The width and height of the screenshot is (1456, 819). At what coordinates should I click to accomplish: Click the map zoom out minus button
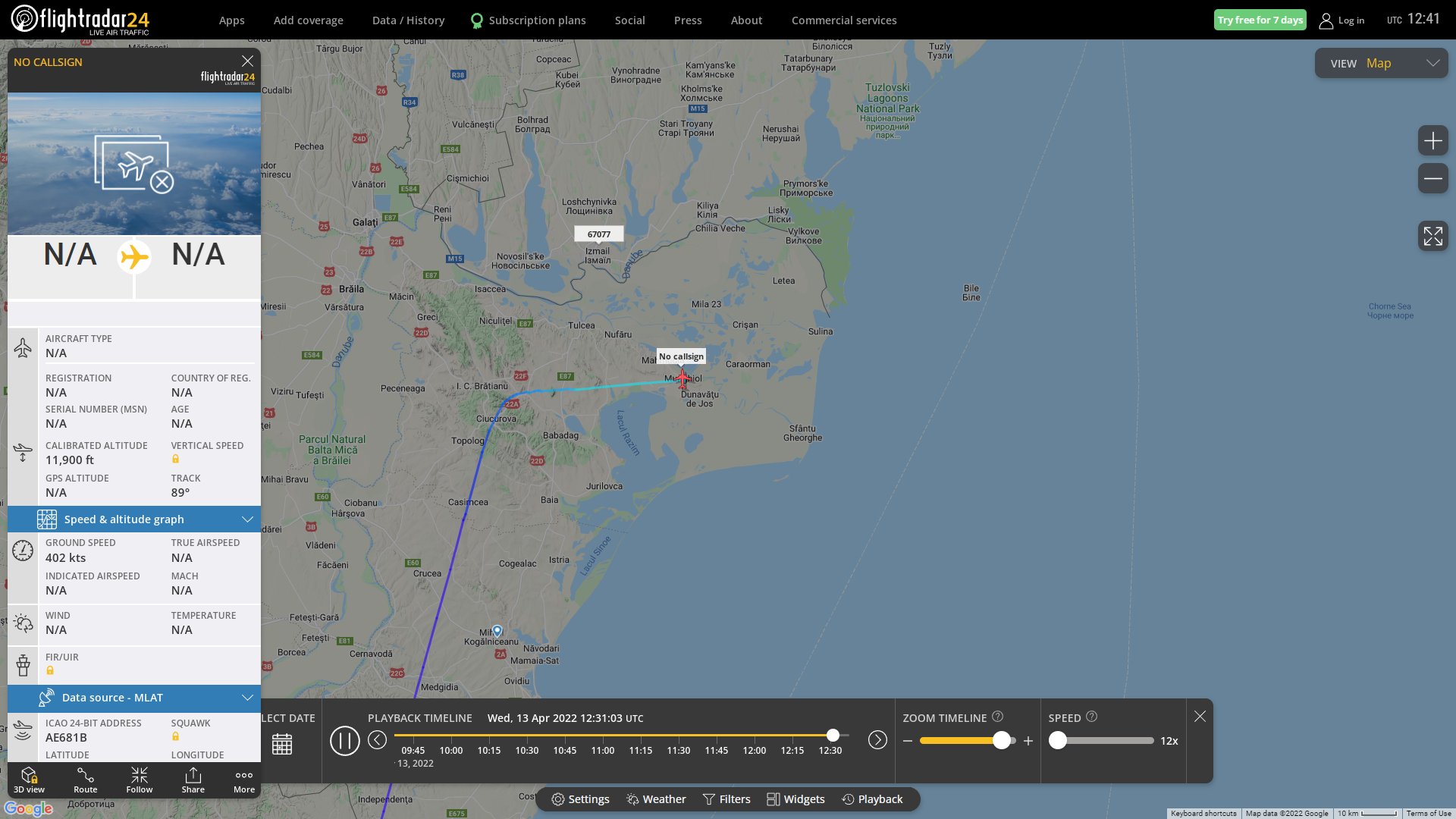[1432, 179]
